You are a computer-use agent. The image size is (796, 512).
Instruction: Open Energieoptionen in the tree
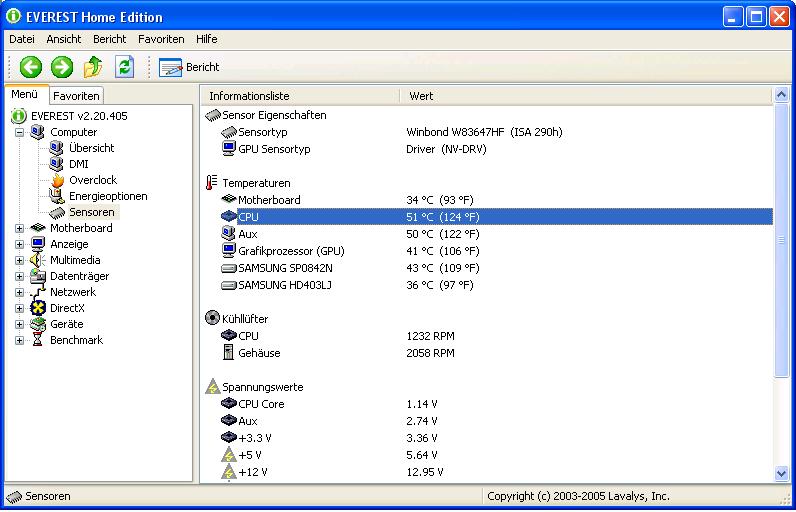(x=108, y=196)
